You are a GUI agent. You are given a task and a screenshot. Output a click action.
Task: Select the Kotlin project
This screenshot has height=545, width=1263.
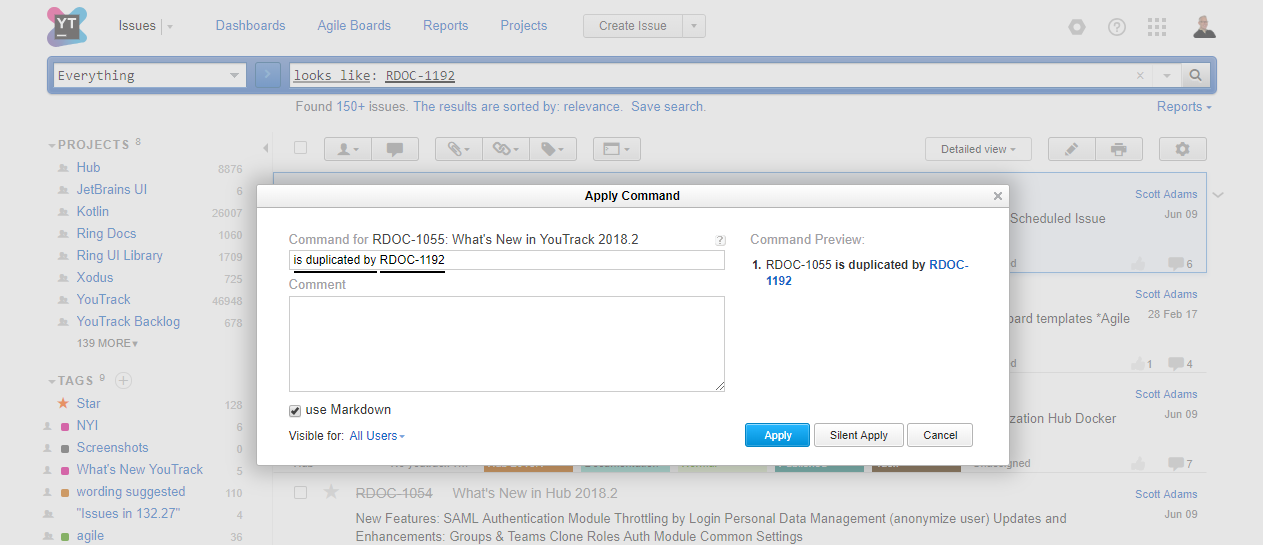click(93, 211)
